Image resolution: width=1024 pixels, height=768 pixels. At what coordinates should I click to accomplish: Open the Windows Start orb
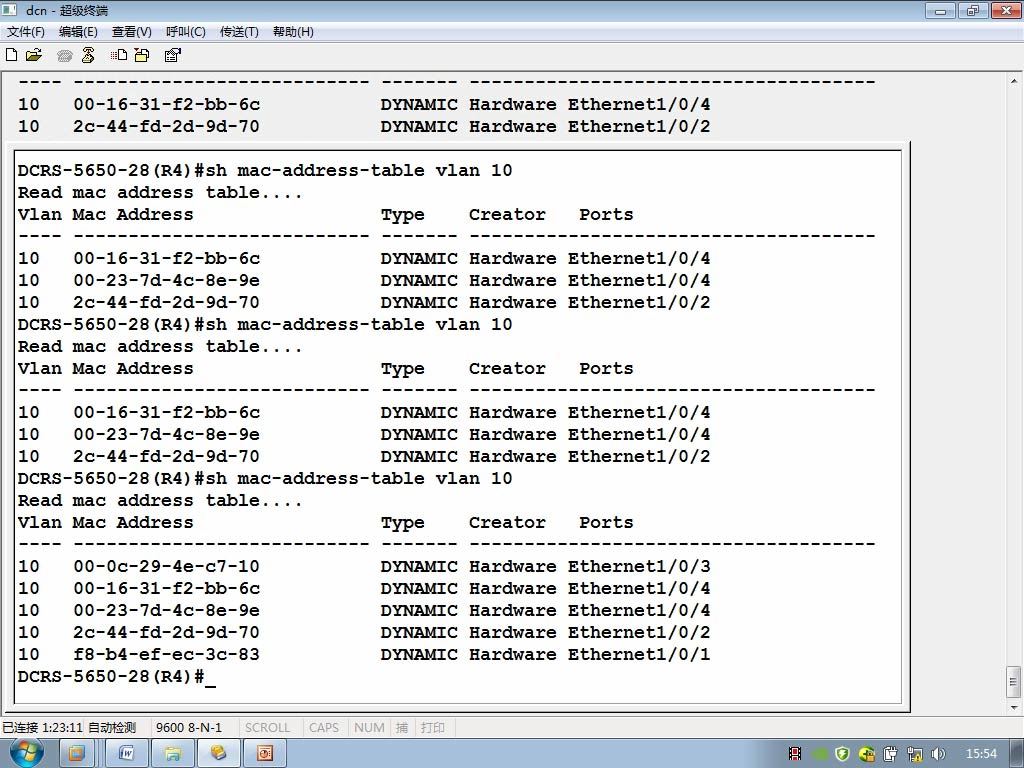[x=25, y=753]
